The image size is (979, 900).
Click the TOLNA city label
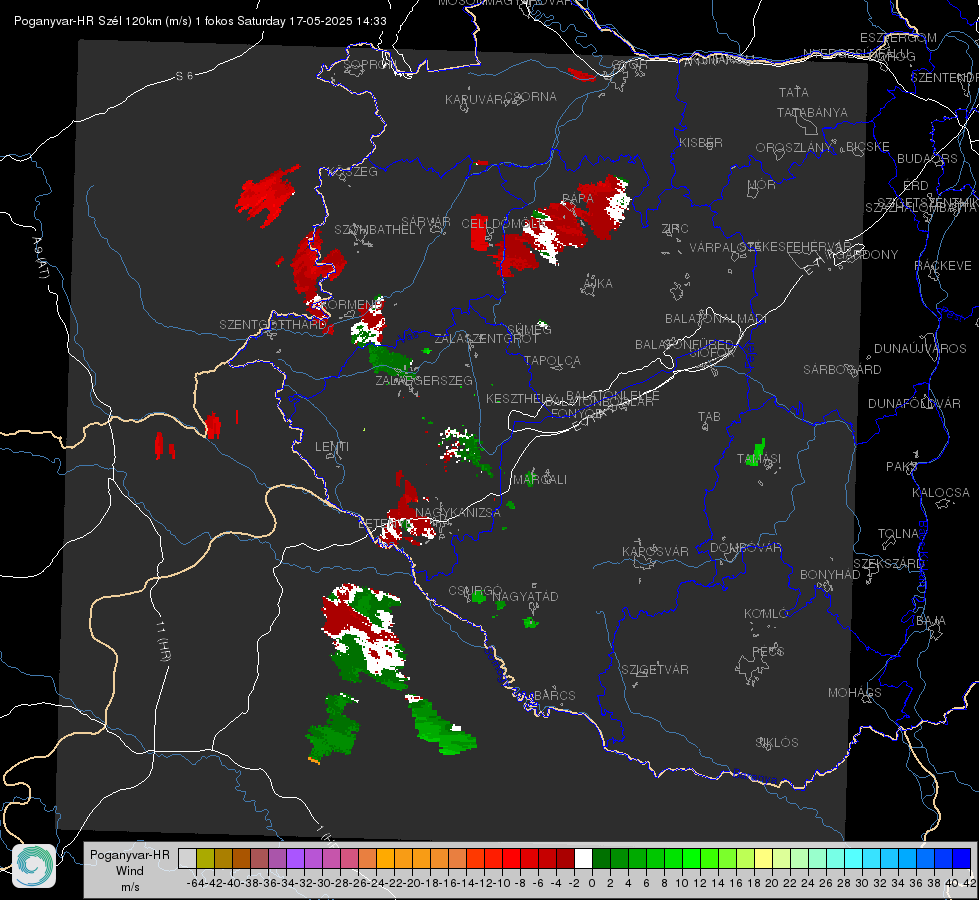coord(898,534)
